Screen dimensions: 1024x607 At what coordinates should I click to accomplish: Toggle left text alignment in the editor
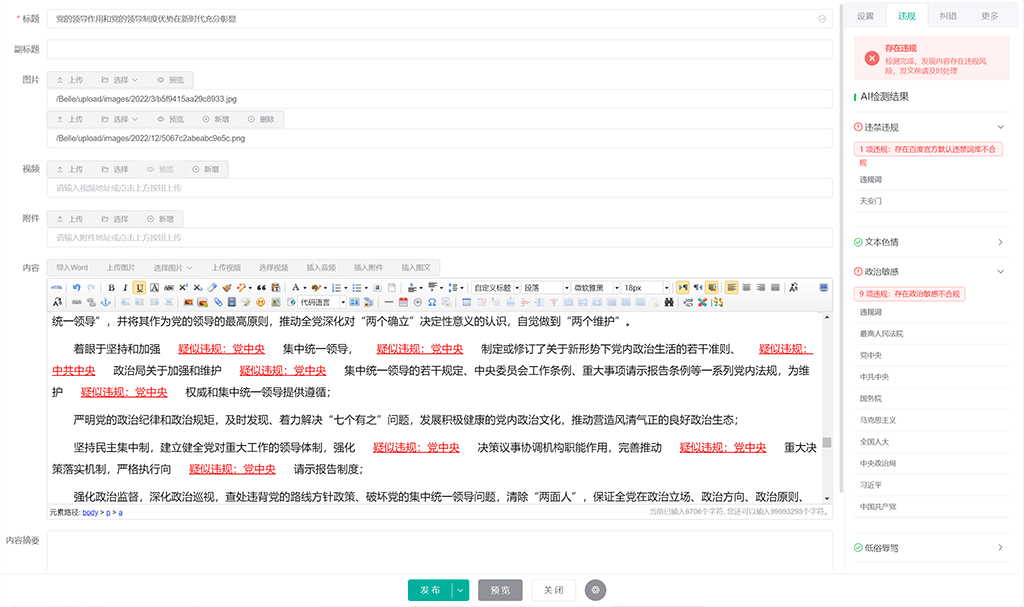tap(731, 287)
